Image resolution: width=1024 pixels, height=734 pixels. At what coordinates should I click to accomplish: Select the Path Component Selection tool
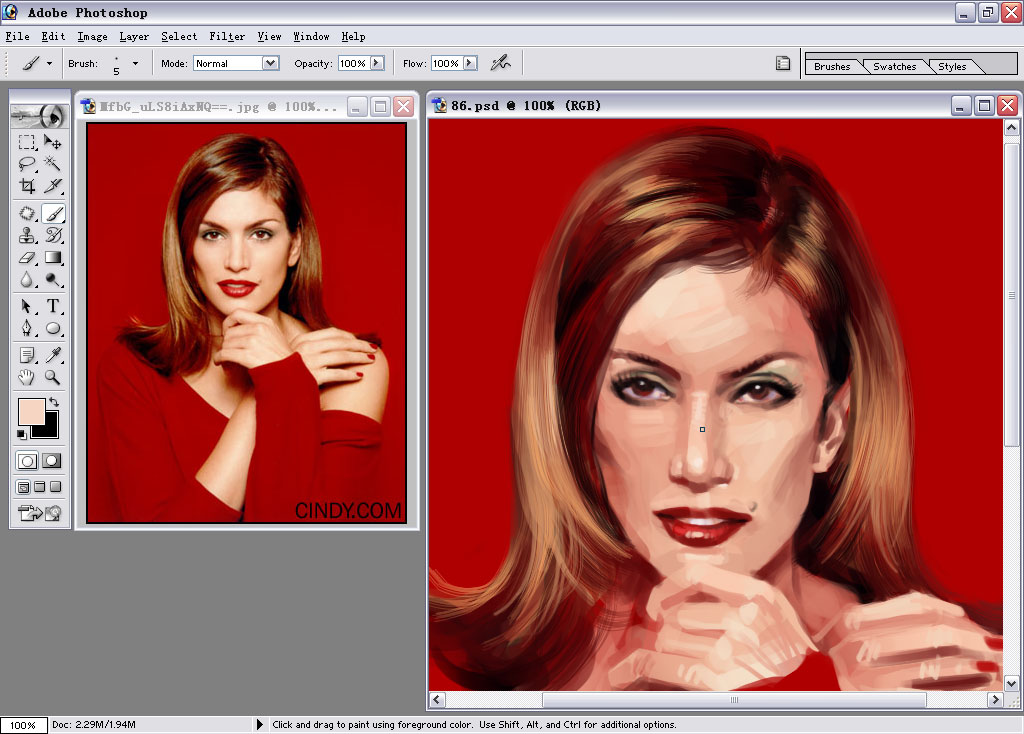27,306
